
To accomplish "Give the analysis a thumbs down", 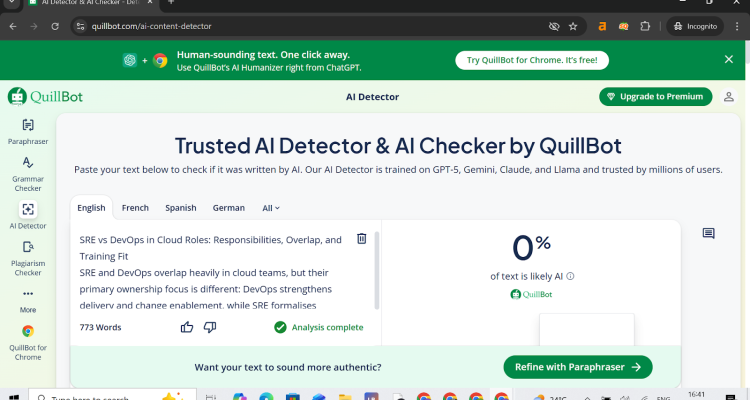I will pyautogui.click(x=210, y=327).
